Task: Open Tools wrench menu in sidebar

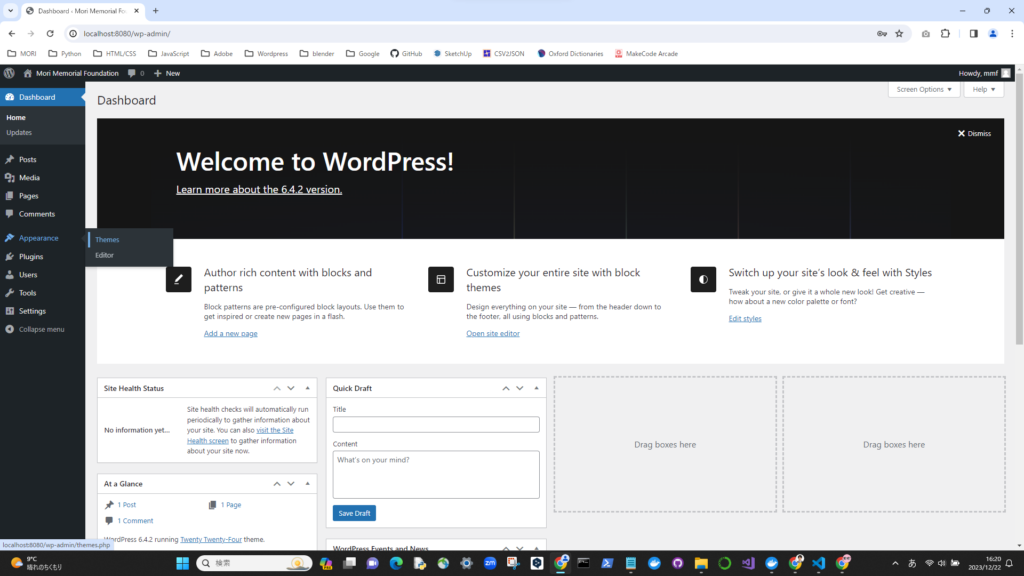Action: point(9,293)
